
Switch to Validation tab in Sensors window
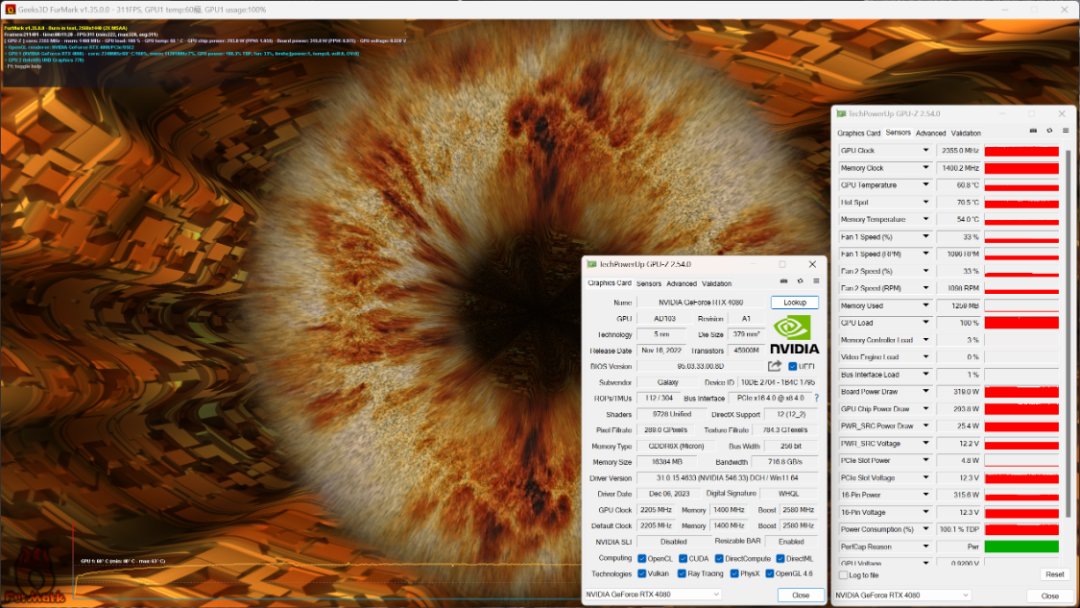(965, 133)
